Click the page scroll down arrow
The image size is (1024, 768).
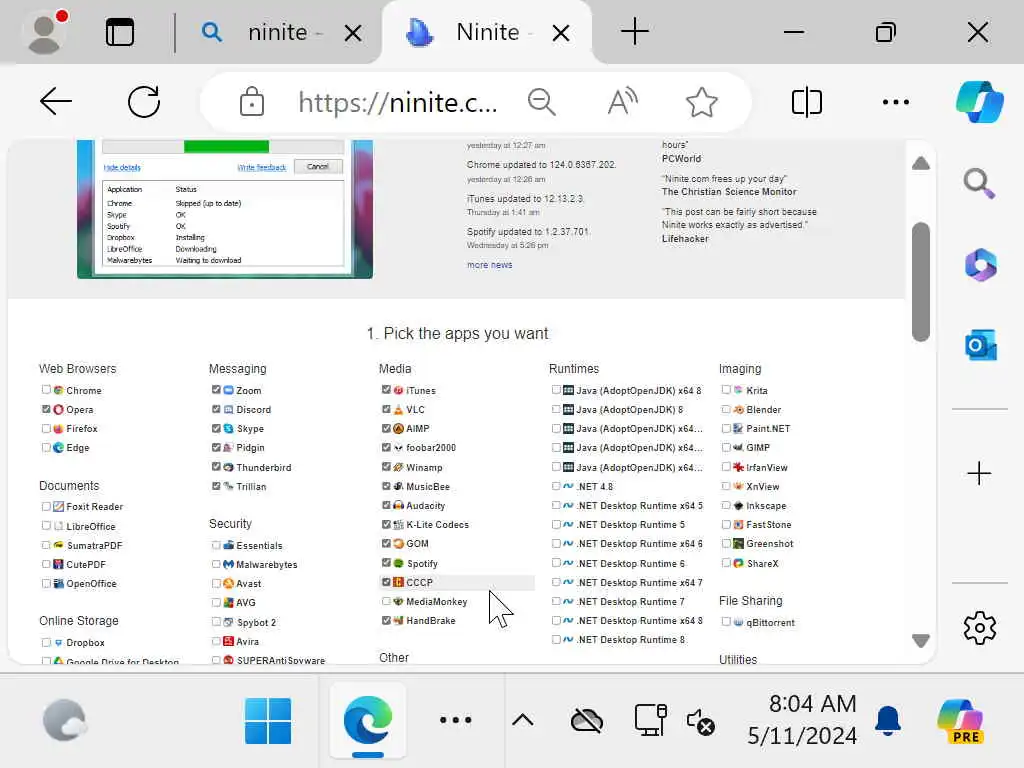click(921, 641)
